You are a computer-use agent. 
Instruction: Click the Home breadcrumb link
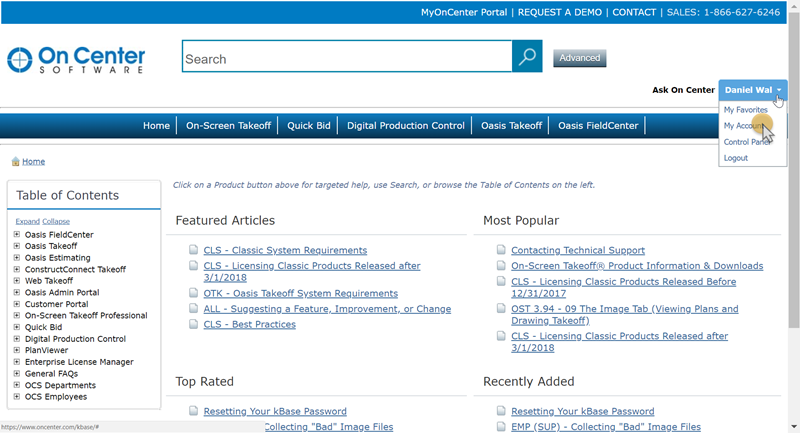(x=34, y=162)
